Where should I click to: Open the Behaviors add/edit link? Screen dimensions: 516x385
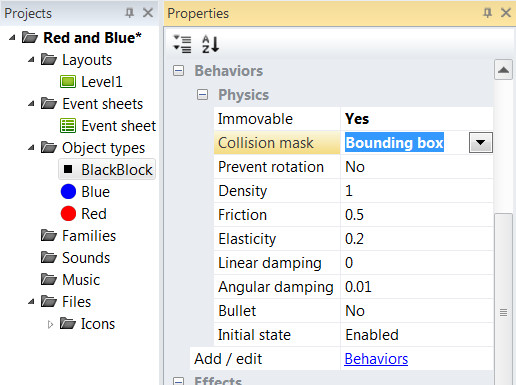point(376,359)
